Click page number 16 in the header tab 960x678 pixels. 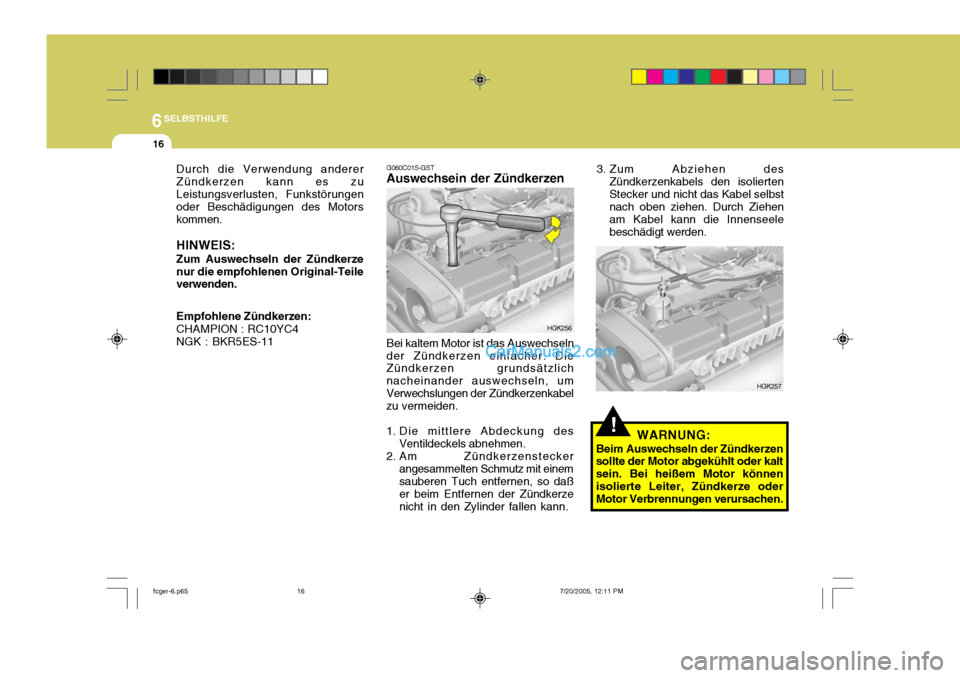click(x=159, y=144)
